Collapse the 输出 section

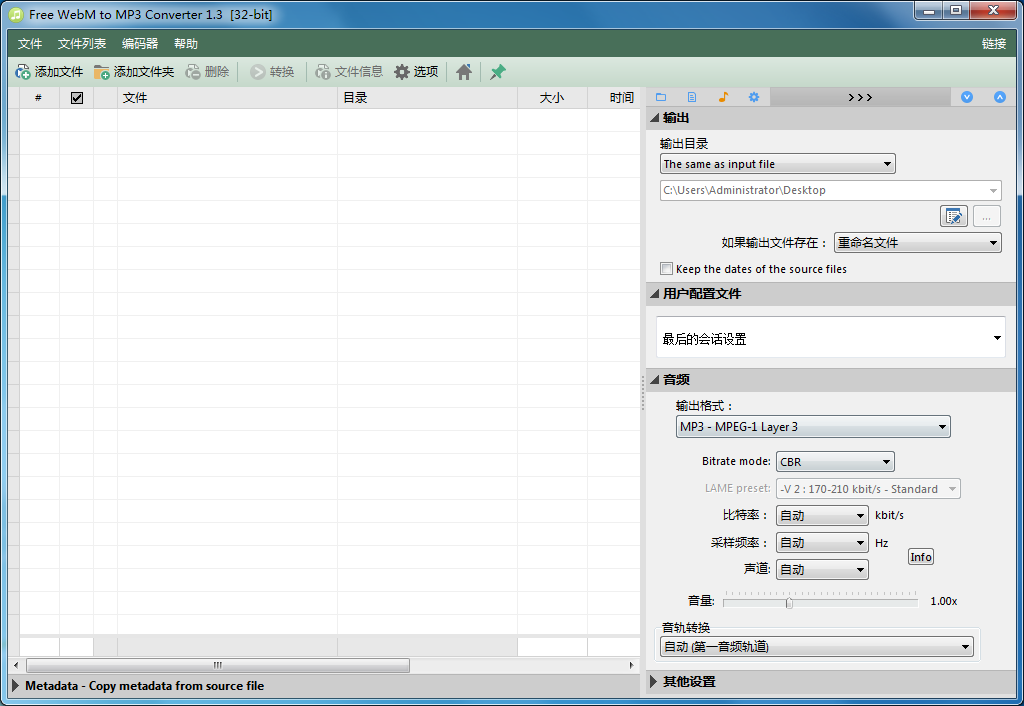tap(654, 118)
